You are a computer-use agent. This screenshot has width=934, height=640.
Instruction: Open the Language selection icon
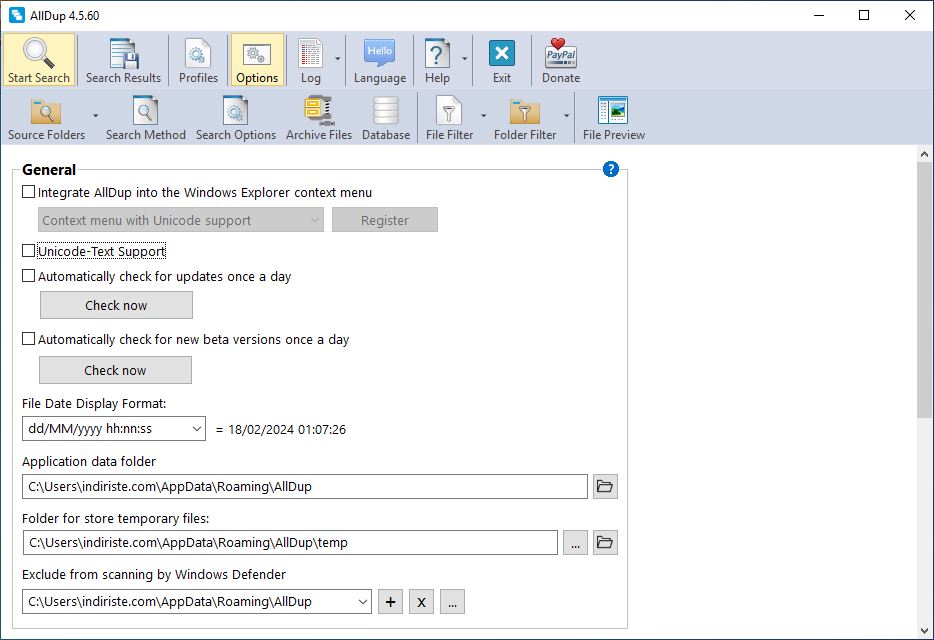click(x=380, y=54)
